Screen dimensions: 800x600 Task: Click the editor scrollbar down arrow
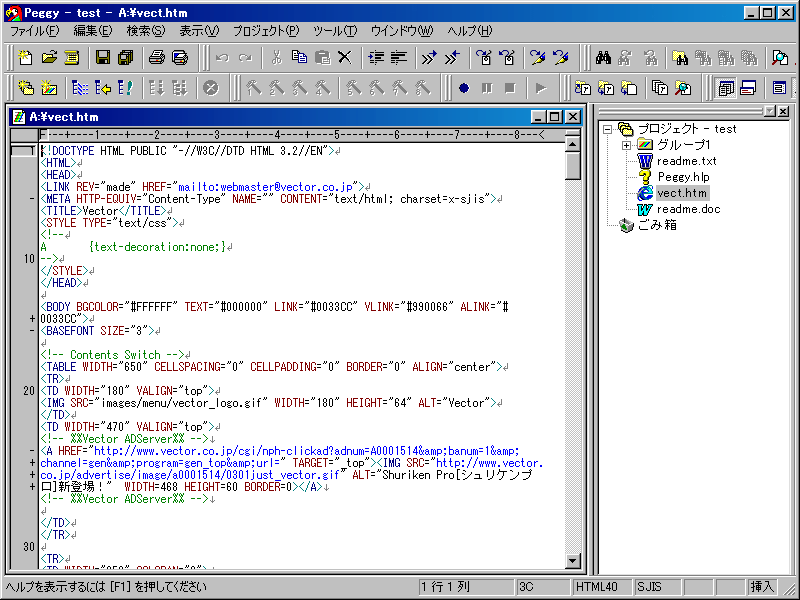pyautogui.click(x=572, y=561)
